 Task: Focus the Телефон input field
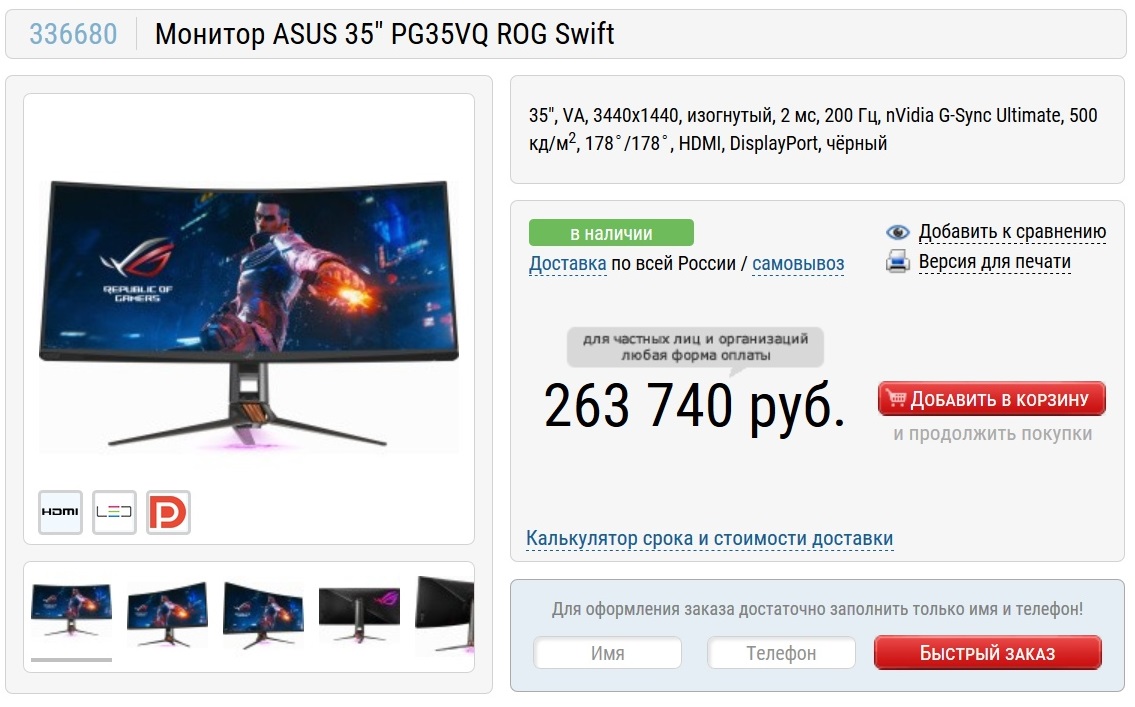(781, 653)
